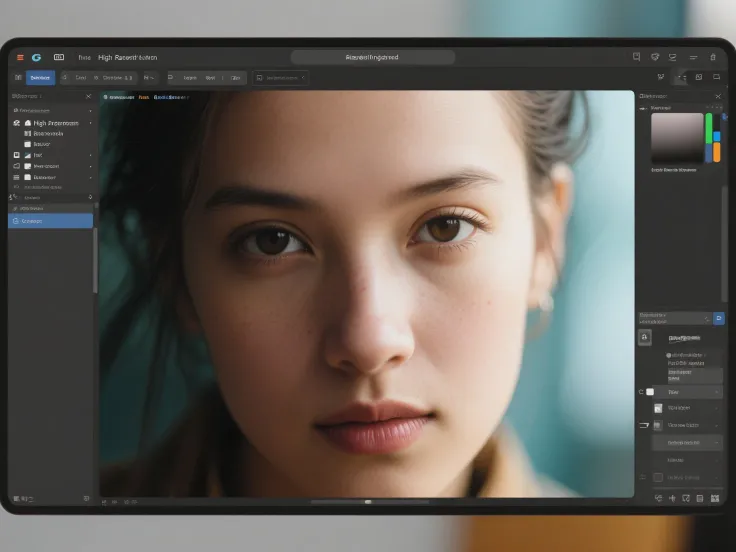The image size is (736, 552).
Task: Click the bookmark icon in the title bar
Action: (x=636, y=57)
